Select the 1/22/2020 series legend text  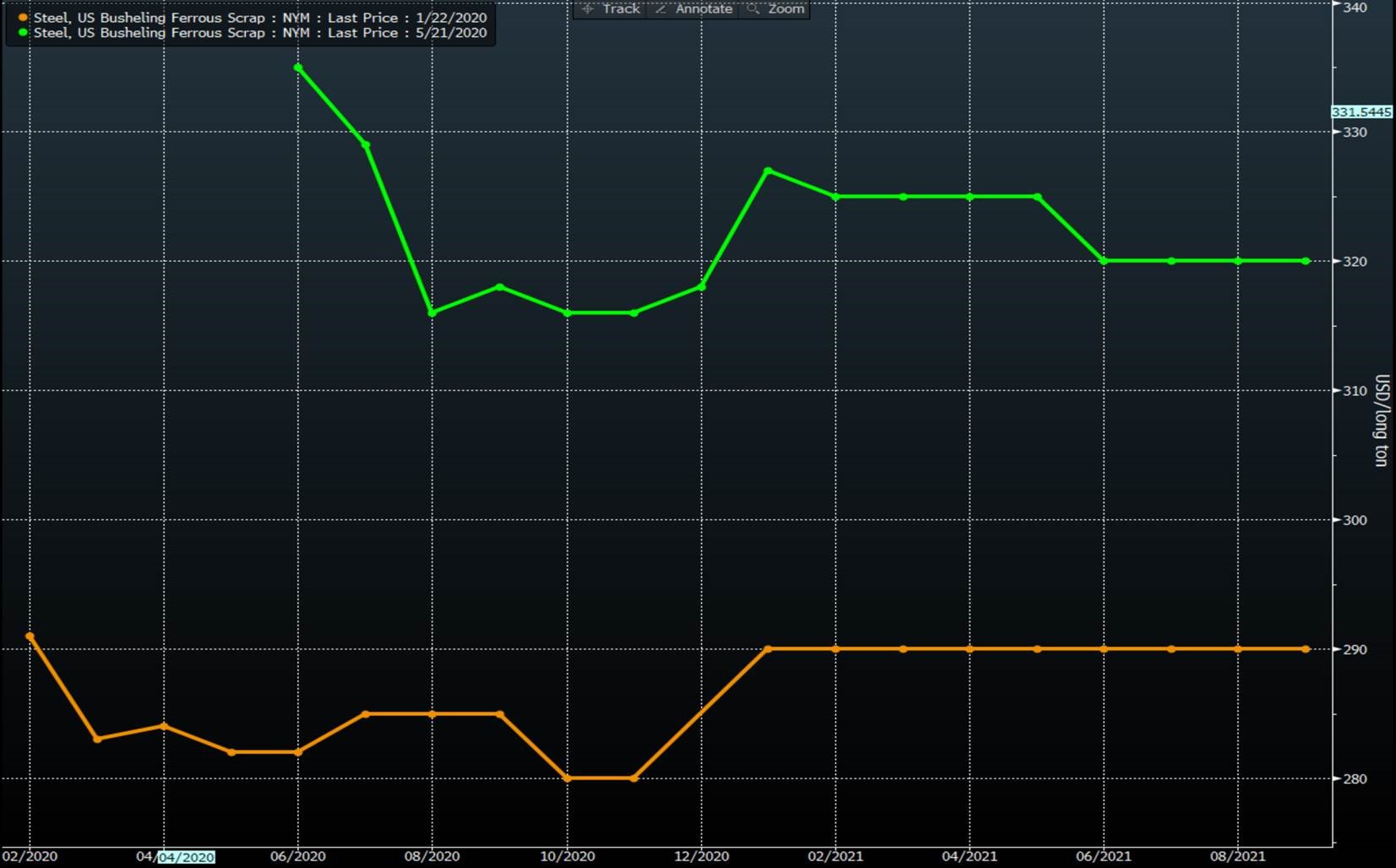(260, 18)
